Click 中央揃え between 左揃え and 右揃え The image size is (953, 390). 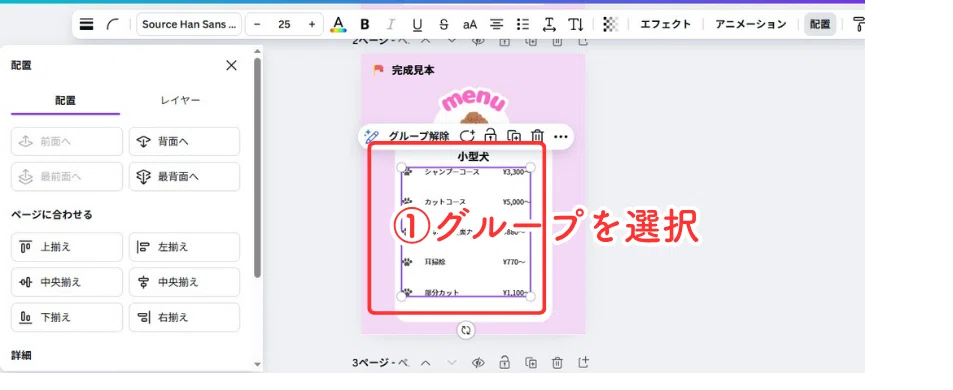pos(184,282)
